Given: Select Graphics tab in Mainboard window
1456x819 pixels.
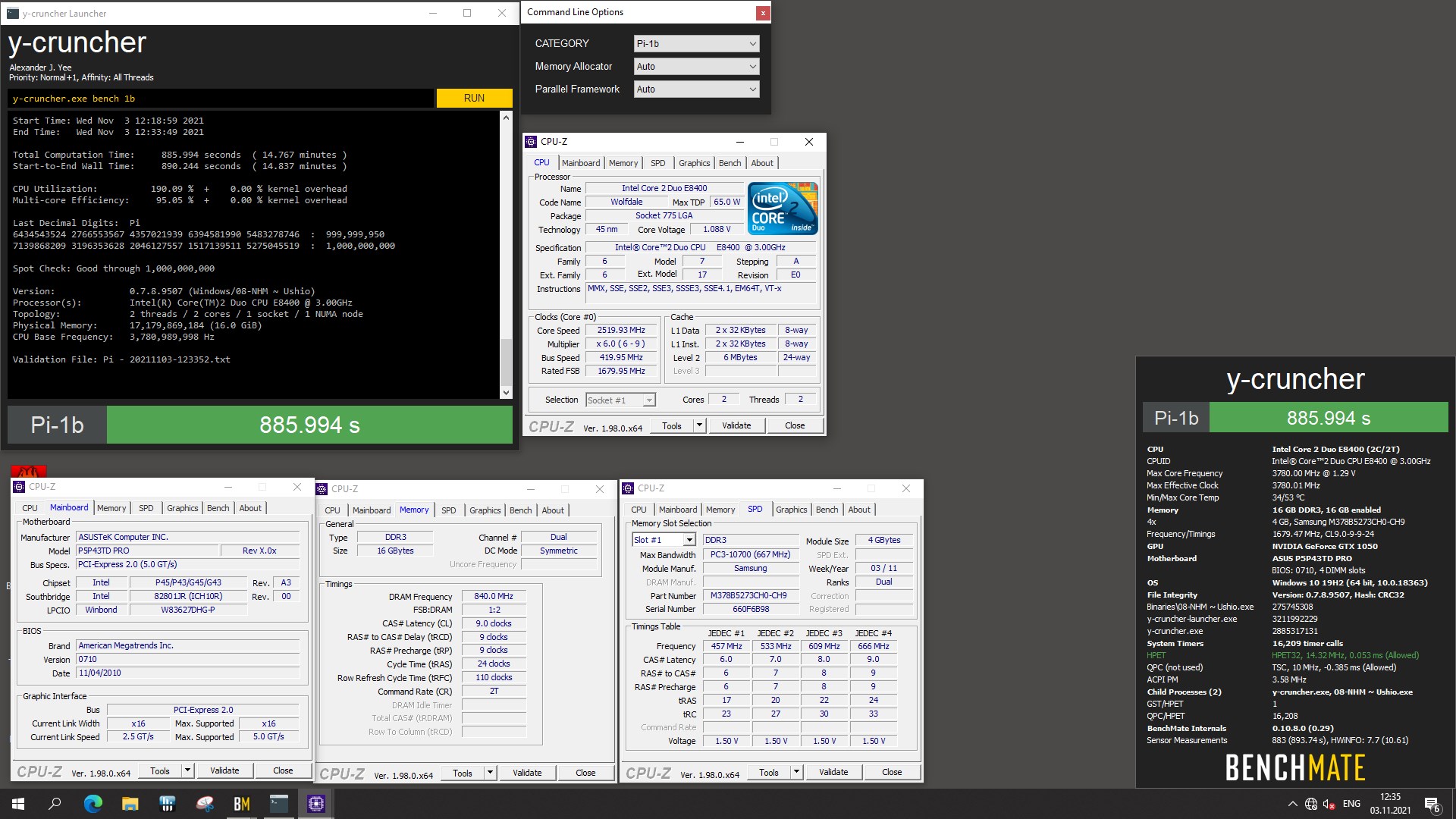Looking at the screenshot, I should [x=182, y=508].
